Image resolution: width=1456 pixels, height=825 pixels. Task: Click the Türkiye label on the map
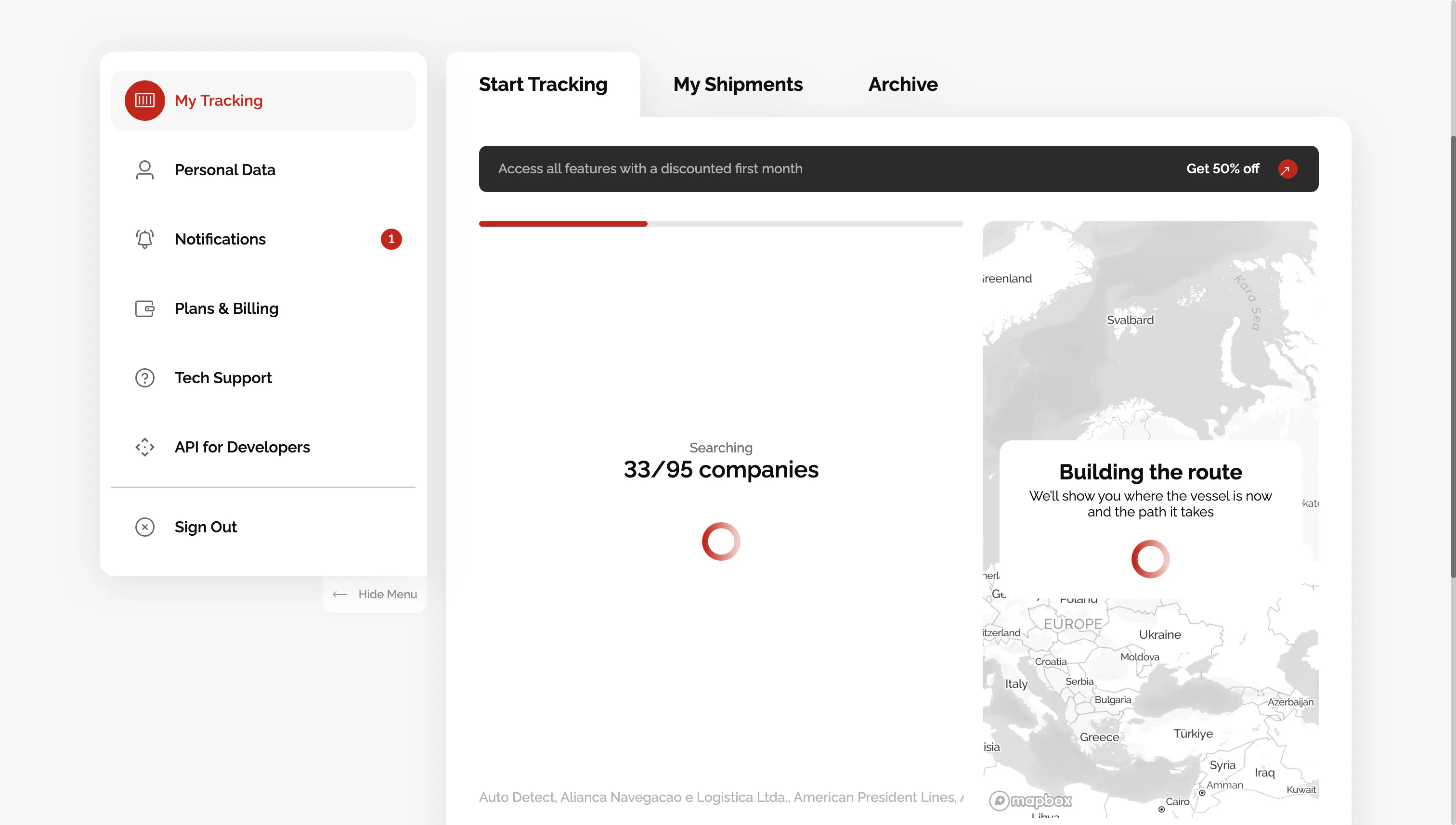(x=1193, y=734)
